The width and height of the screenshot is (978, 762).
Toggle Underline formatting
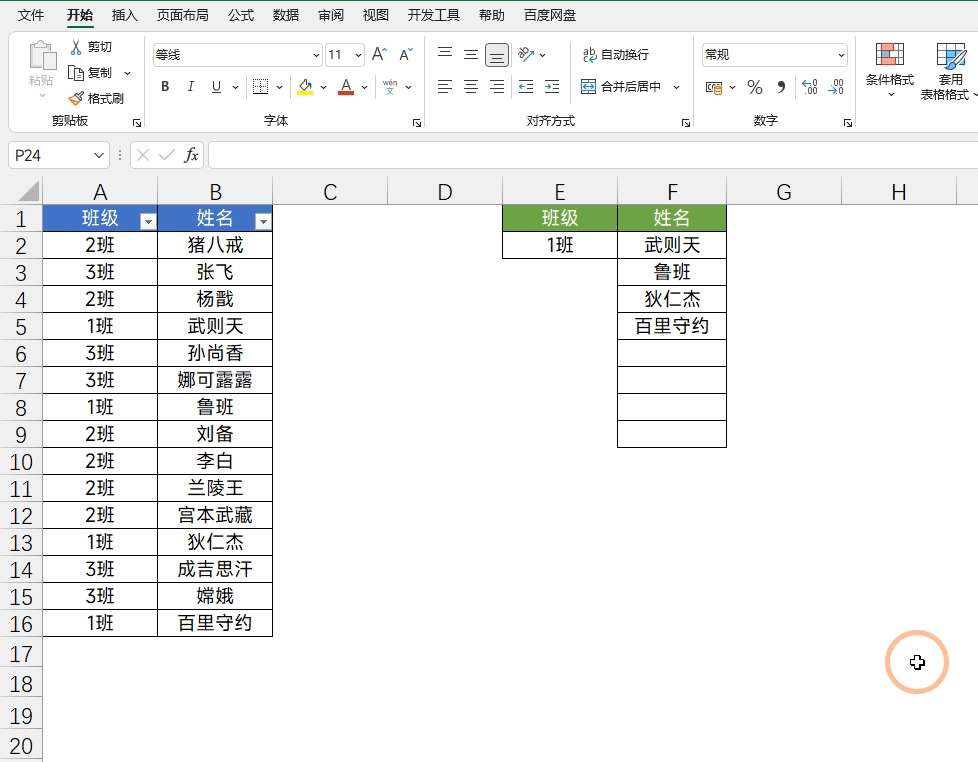216,87
